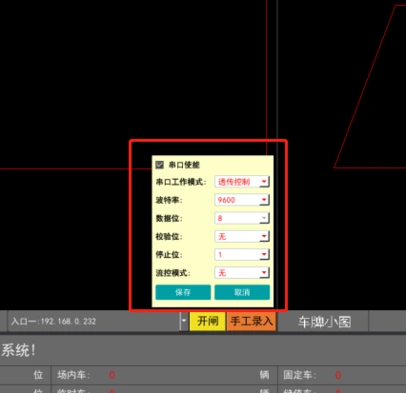Select the 车牌小图 tab
406x393 pixels.
(324, 322)
